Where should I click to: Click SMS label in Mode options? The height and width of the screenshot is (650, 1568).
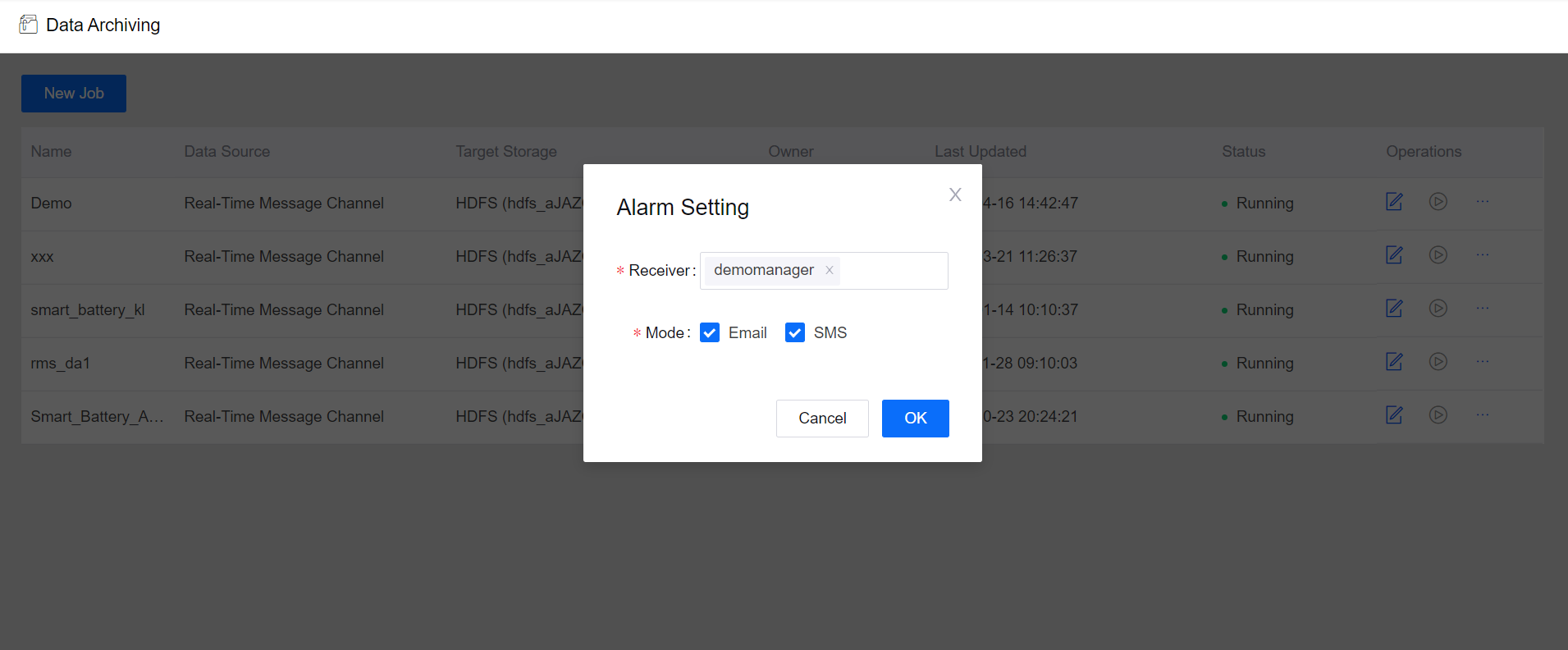[x=830, y=332]
